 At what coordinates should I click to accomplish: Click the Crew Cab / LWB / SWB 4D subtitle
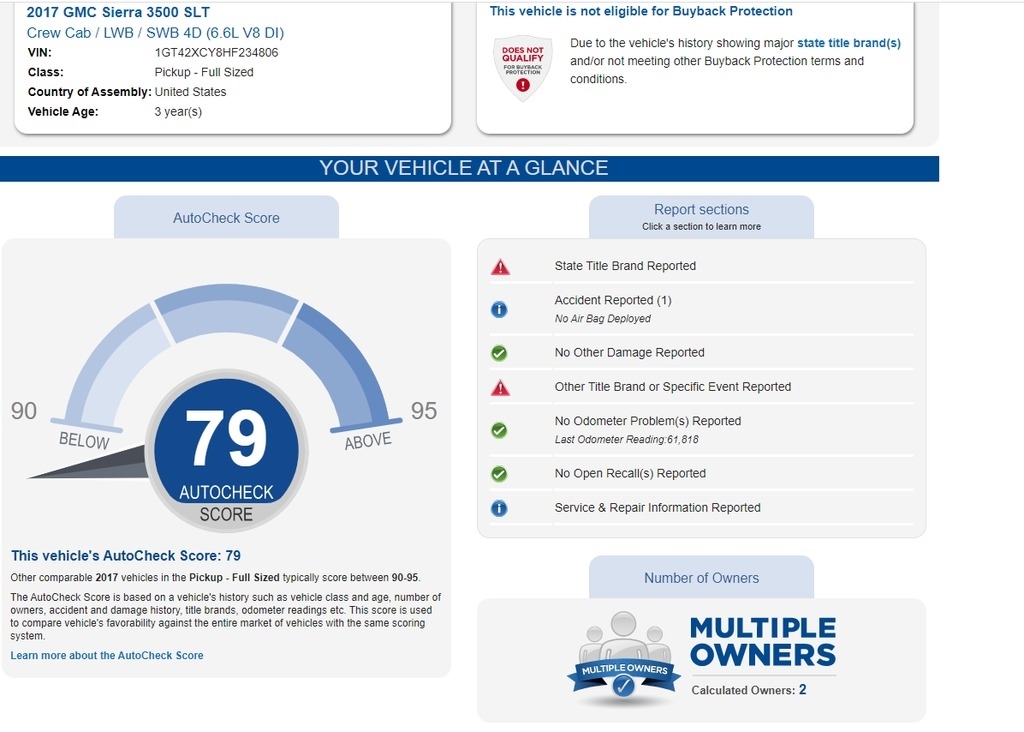click(x=155, y=33)
